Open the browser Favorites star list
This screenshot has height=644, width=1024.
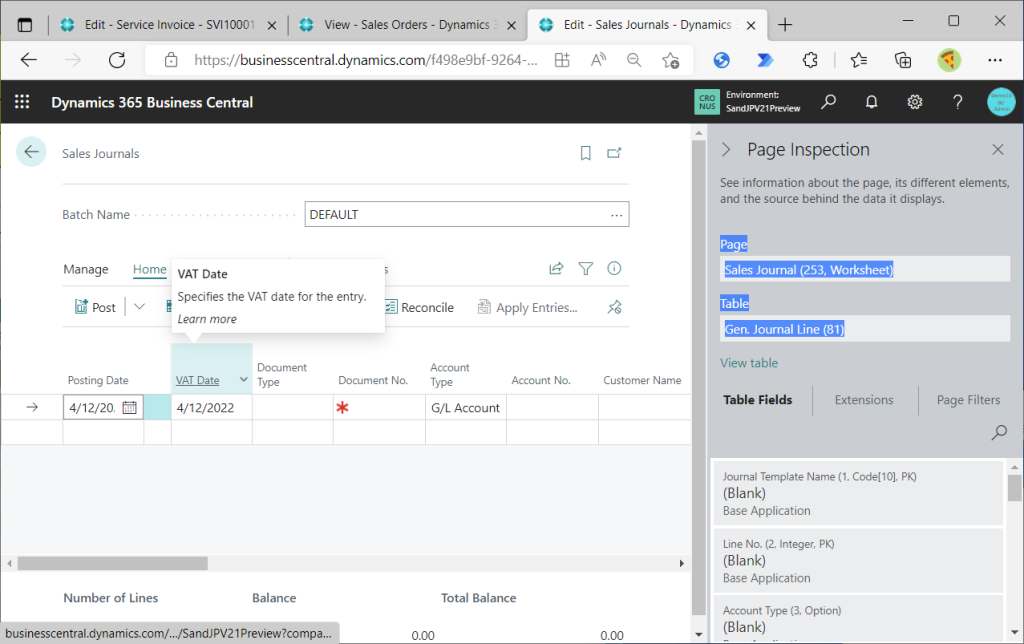(859, 60)
